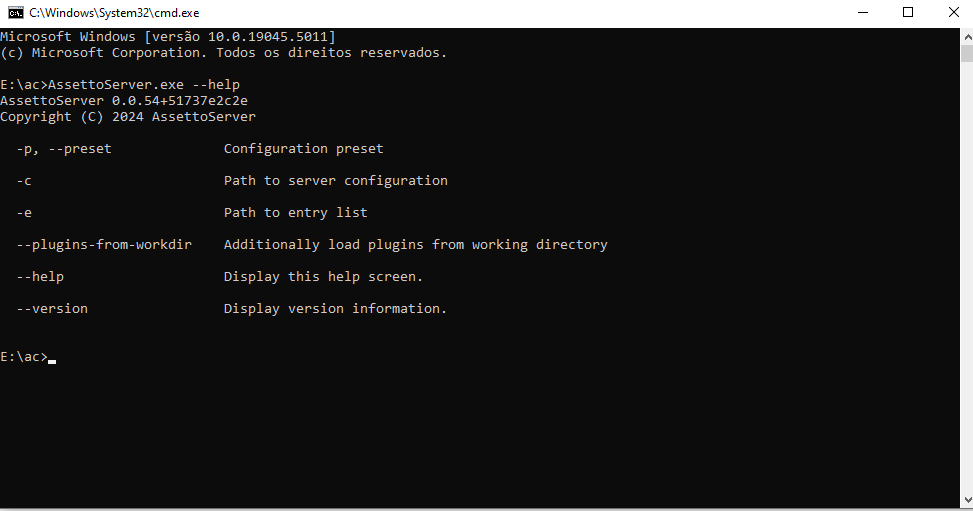Click the -c option flag
This screenshot has height=511, width=973.
[x=24, y=181]
